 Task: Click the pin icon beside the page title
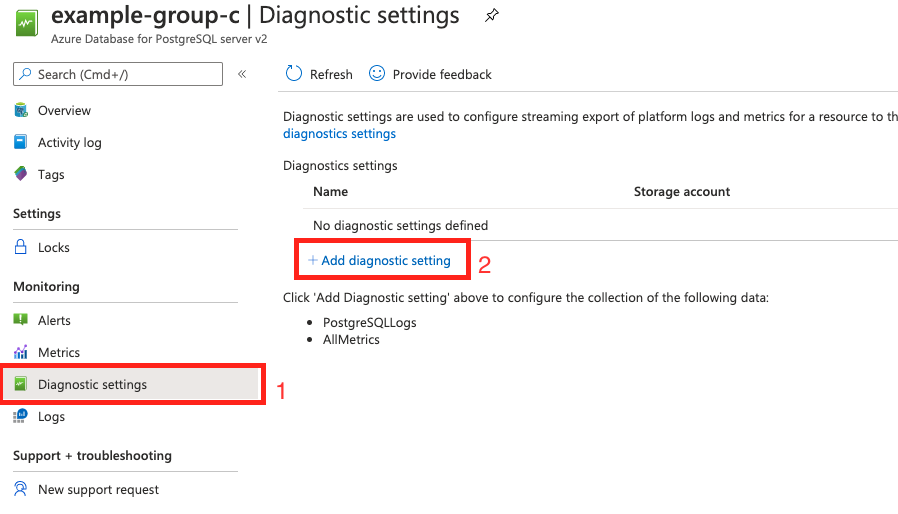tap(491, 16)
